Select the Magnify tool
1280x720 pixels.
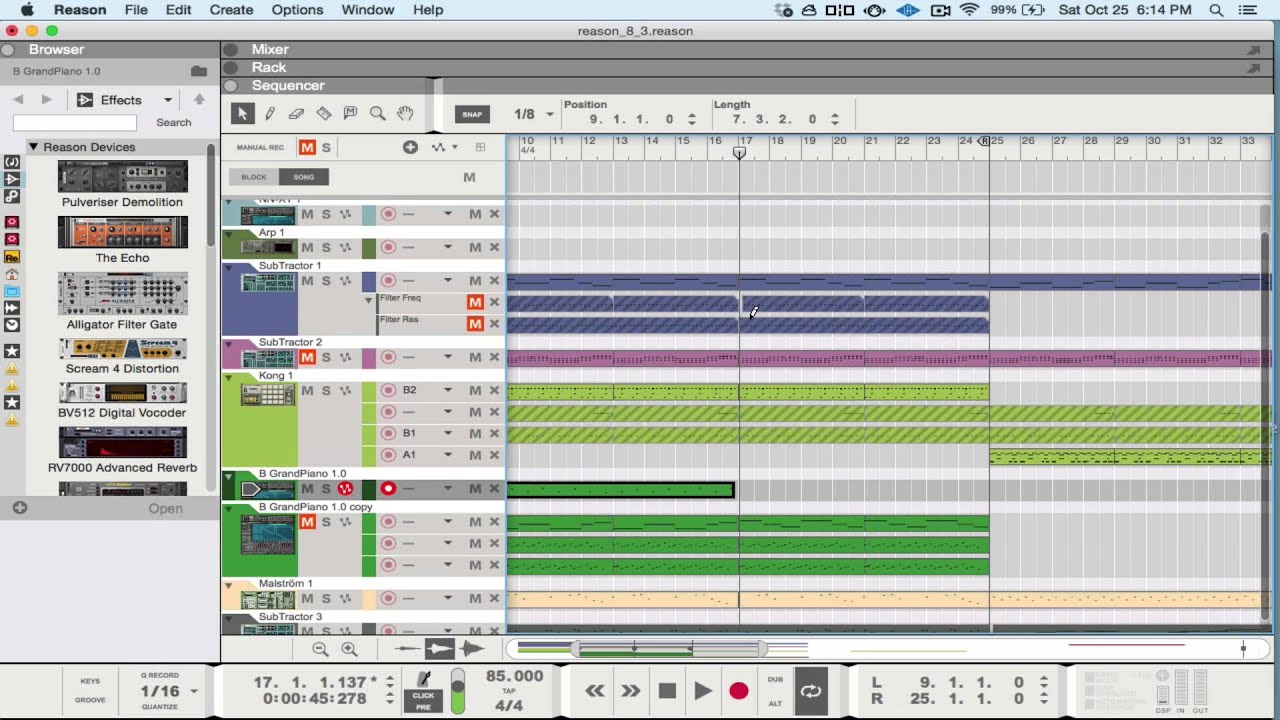pyautogui.click(x=378, y=114)
